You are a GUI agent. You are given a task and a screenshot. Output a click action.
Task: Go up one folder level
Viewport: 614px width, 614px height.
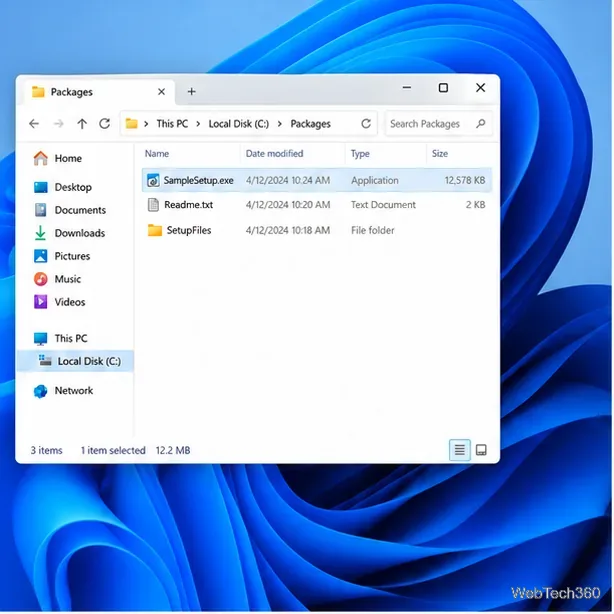click(82, 124)
